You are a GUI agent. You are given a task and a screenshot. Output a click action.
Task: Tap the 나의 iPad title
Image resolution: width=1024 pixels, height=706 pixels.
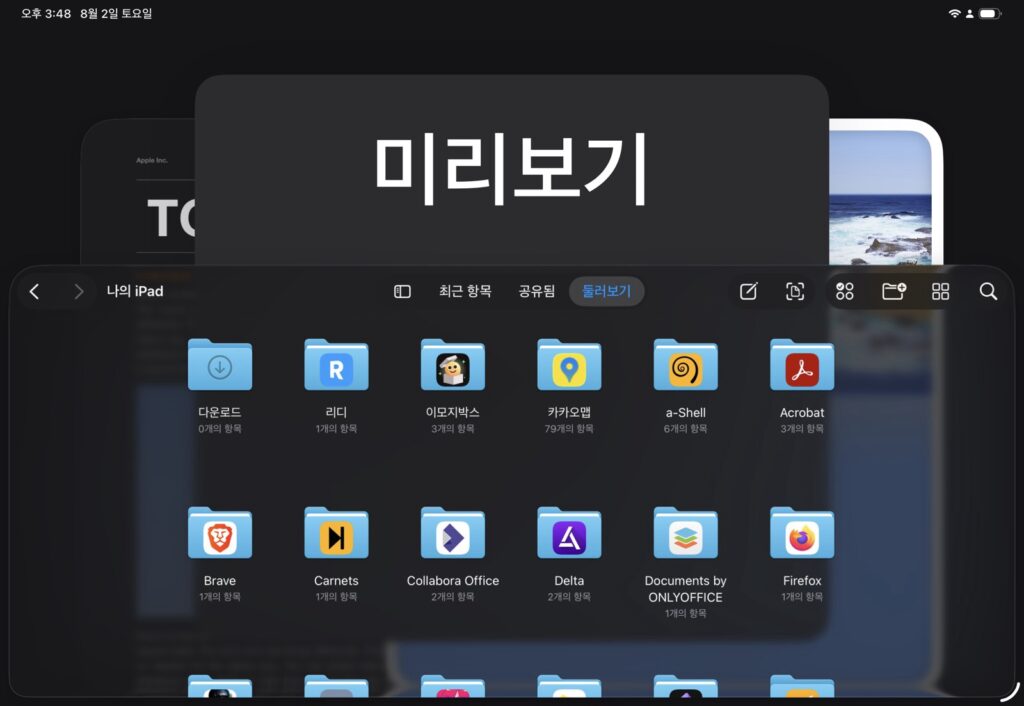point(135,291)
